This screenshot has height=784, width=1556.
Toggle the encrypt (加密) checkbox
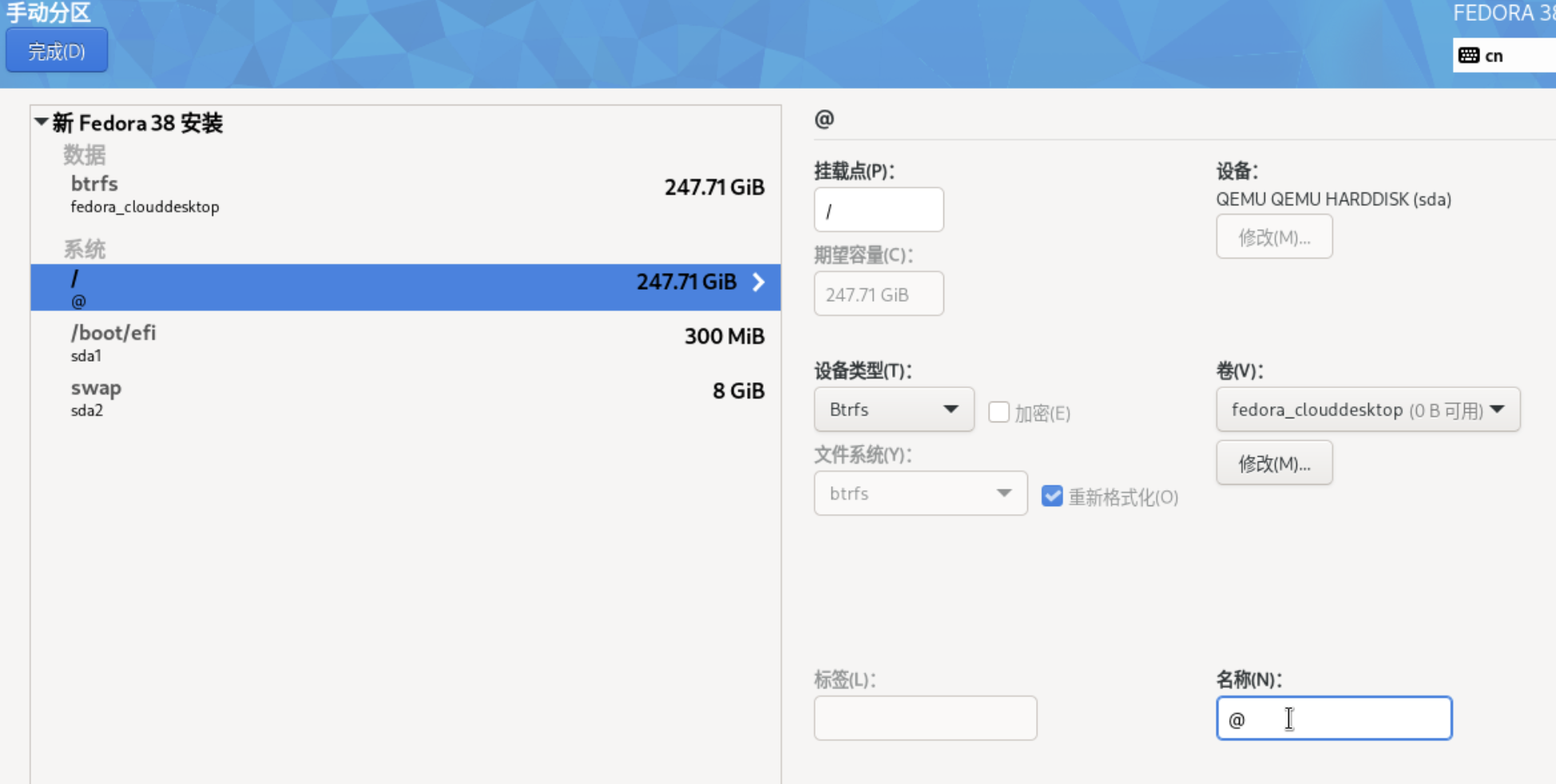[x=998, y=412]
